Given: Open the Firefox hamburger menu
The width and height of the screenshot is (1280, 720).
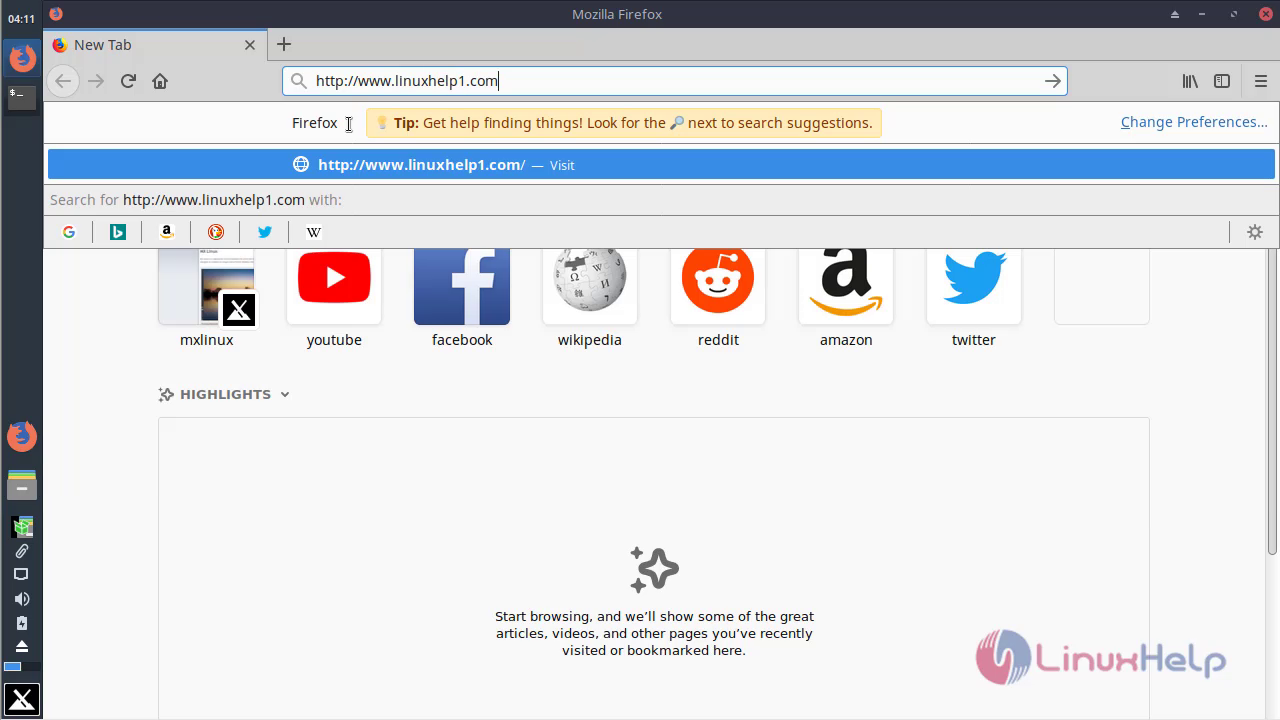Looking at the screenshot, I should 1260,81.
